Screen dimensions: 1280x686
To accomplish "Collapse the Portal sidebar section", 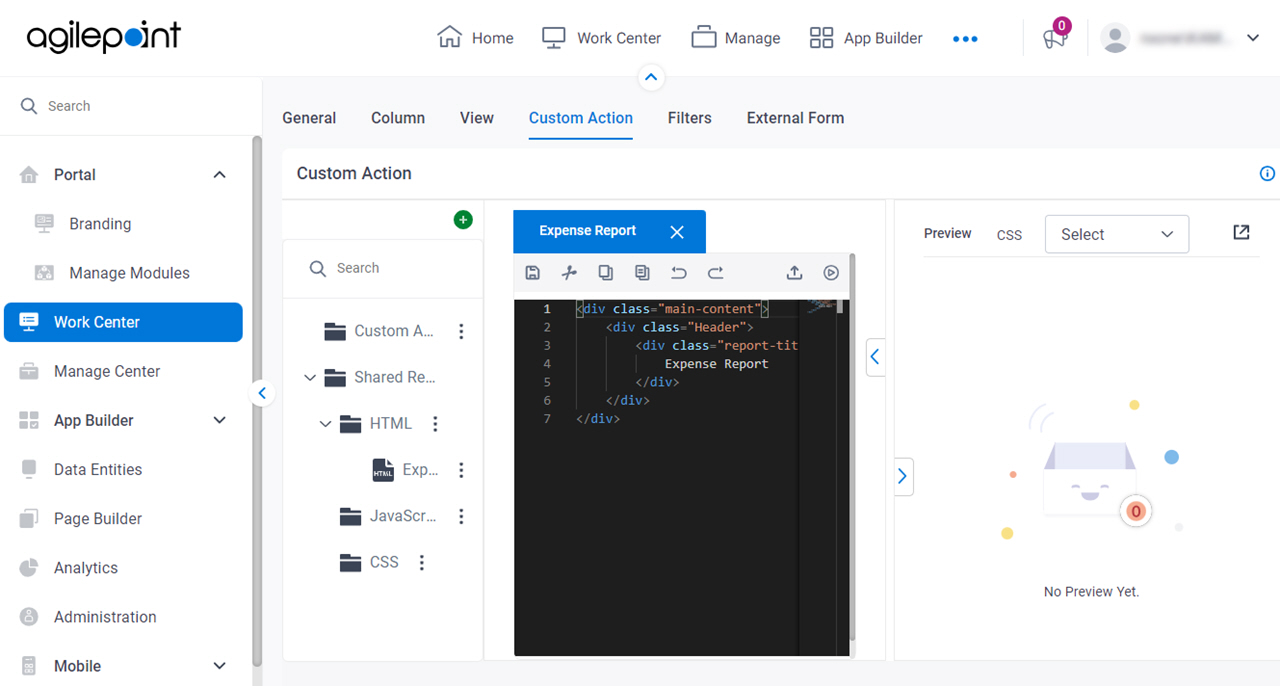I will pyautogui.click(x=220, y=175).
